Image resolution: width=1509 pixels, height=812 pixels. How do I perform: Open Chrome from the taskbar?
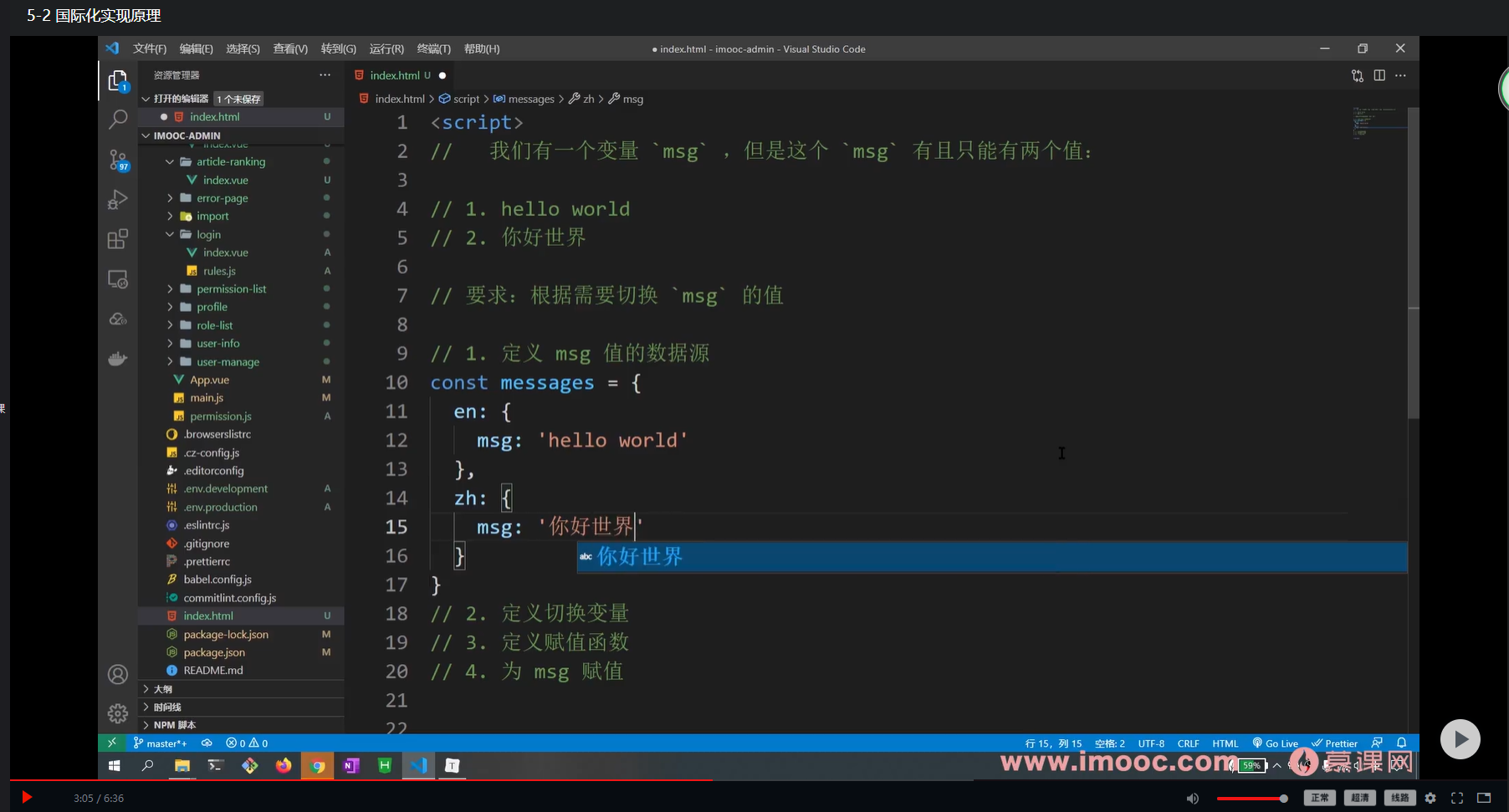[x=318, y=765]
